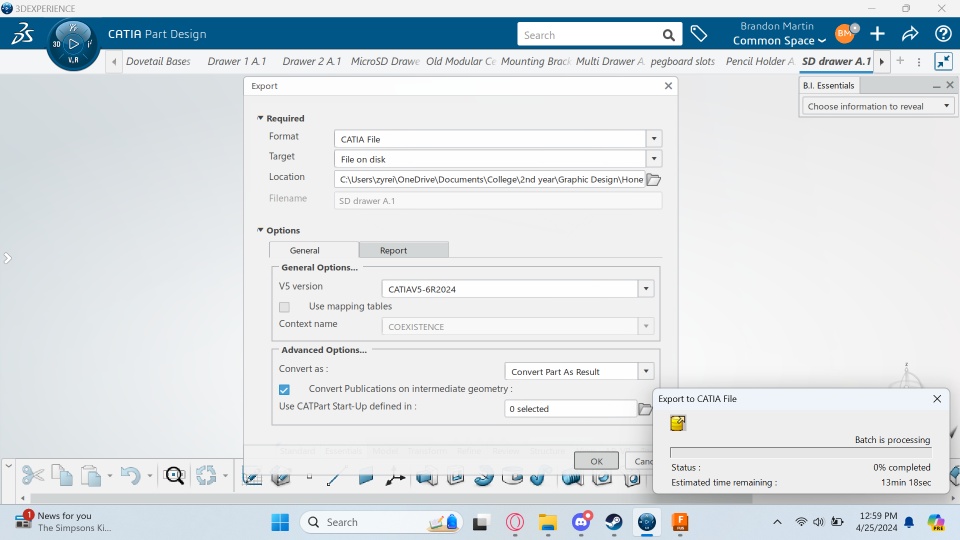Switch to Mounting Bracket tab
The height and width of the screenshot is (540, 960).
(x=536, y=61)
